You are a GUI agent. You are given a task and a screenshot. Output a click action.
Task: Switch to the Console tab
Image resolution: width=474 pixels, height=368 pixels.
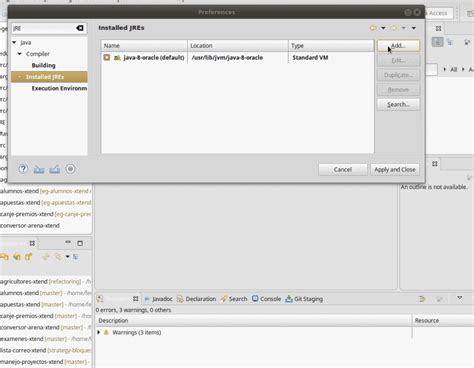click(x=266, y=299)
